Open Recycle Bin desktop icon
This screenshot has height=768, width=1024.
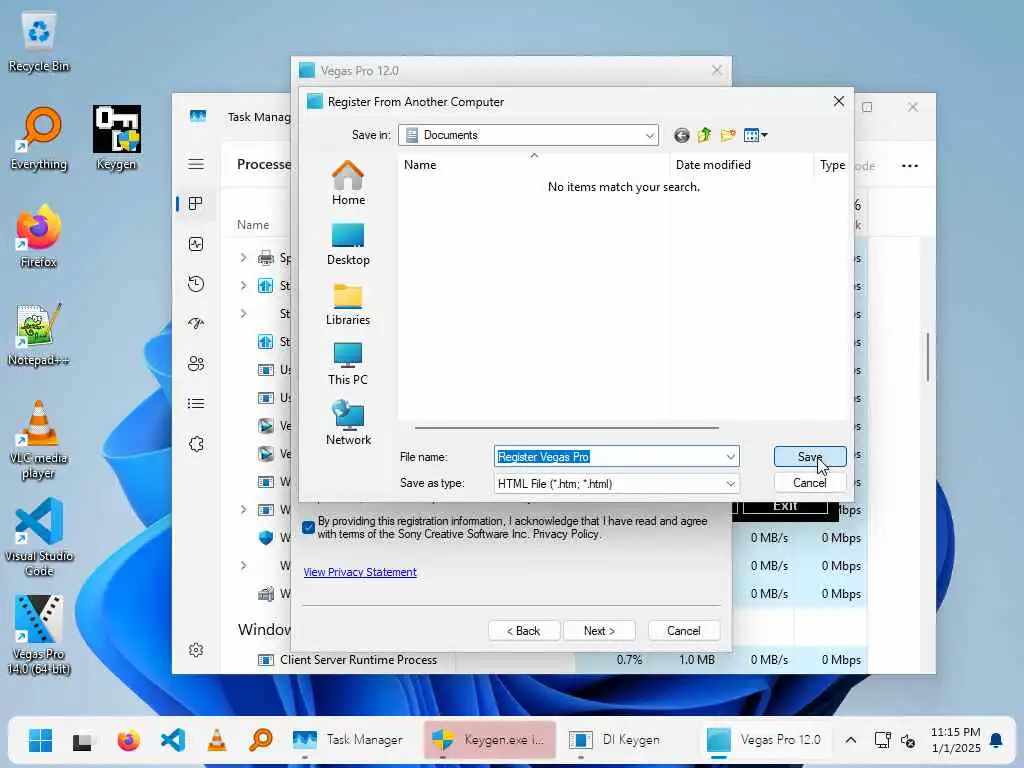39,43
